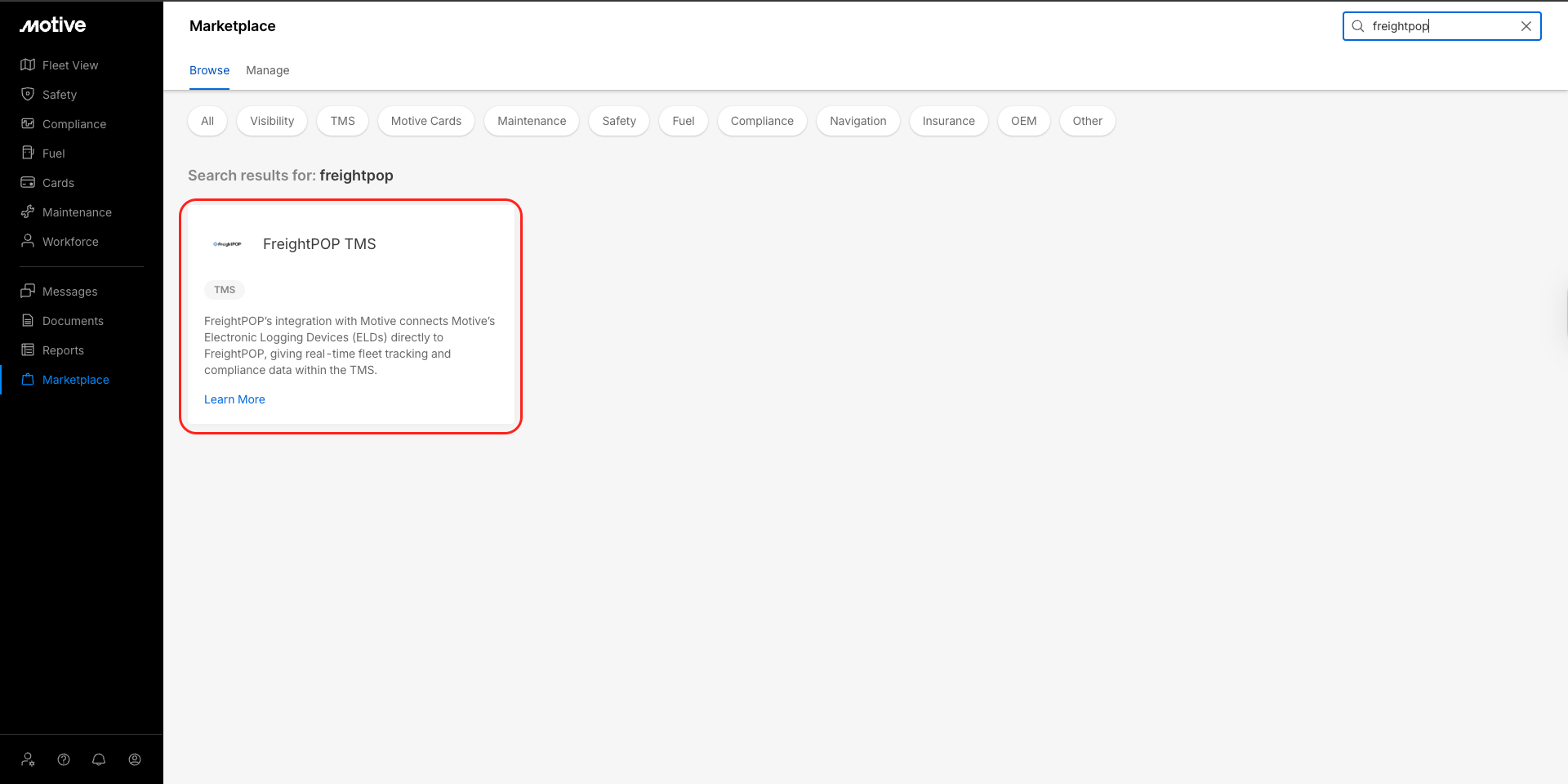This screenshot has height=784, width=1568.
Task: Clear the freightpop search text
Action: [x=1526, y=26]
